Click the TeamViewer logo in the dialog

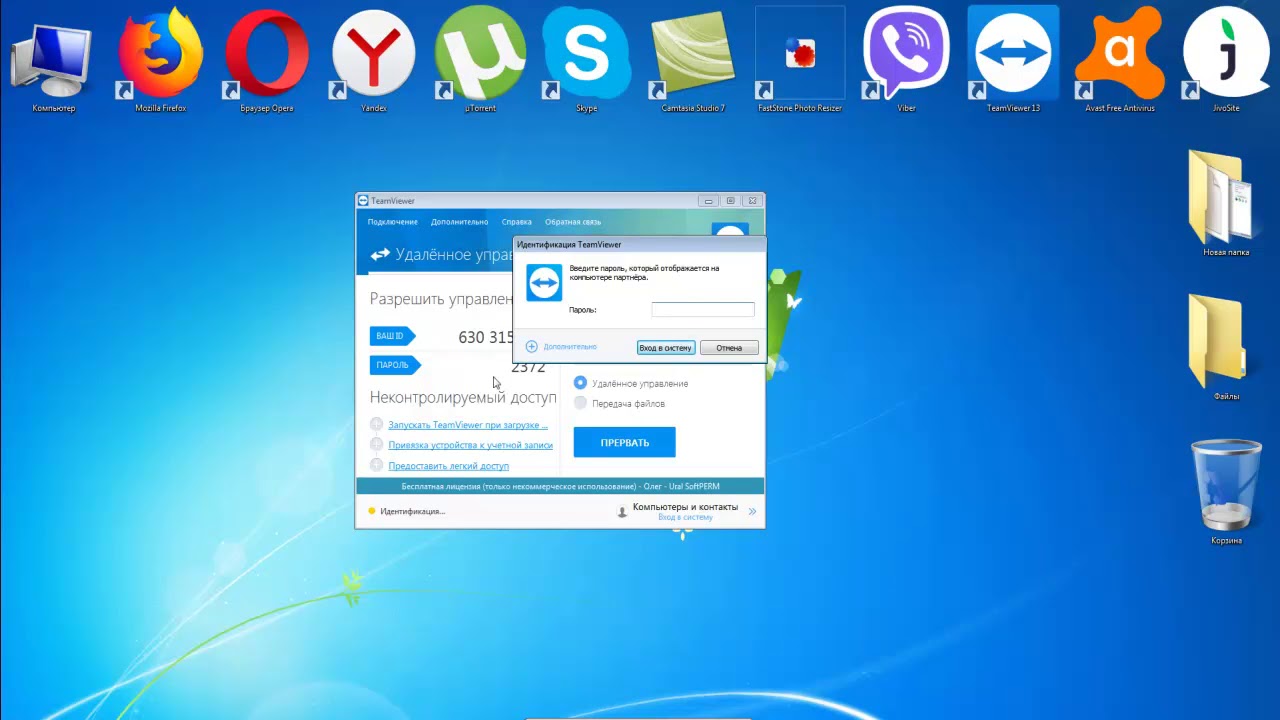click(x=544, y=284)
